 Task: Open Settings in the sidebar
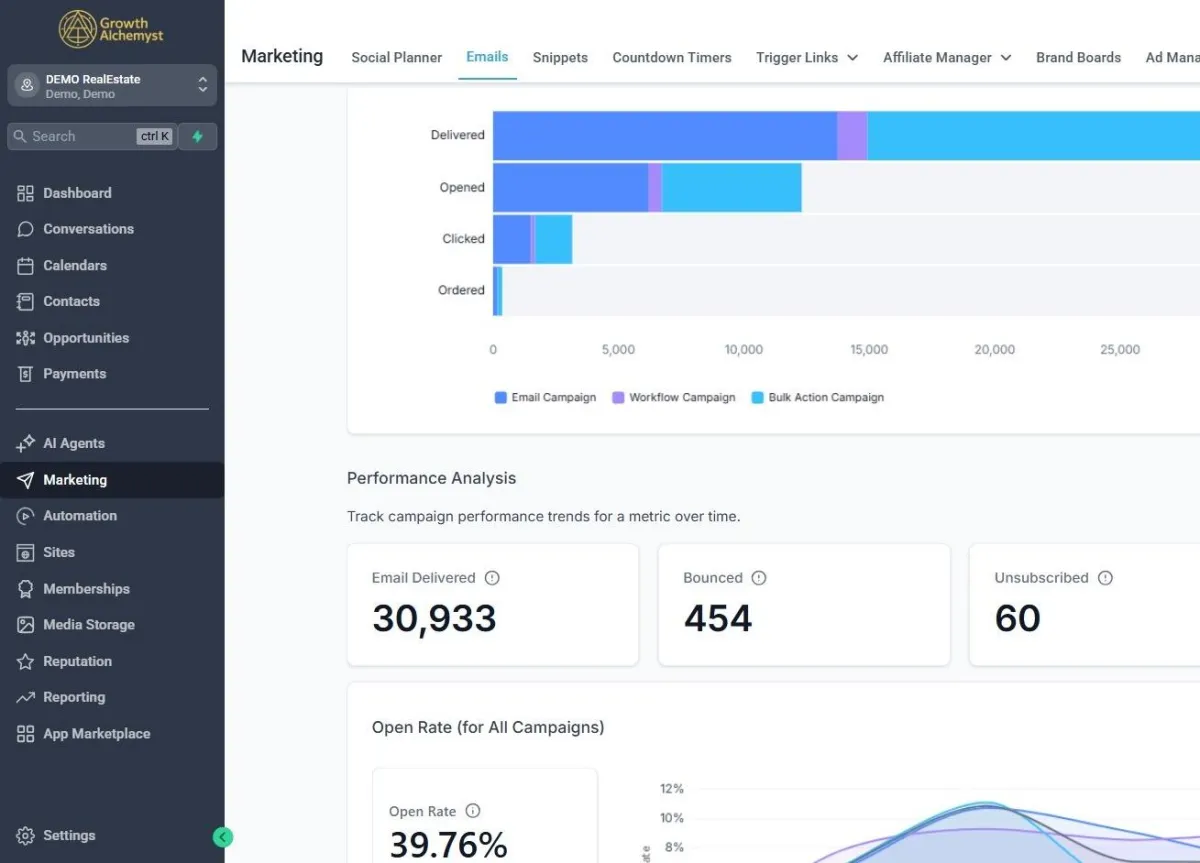pos(112,836)
